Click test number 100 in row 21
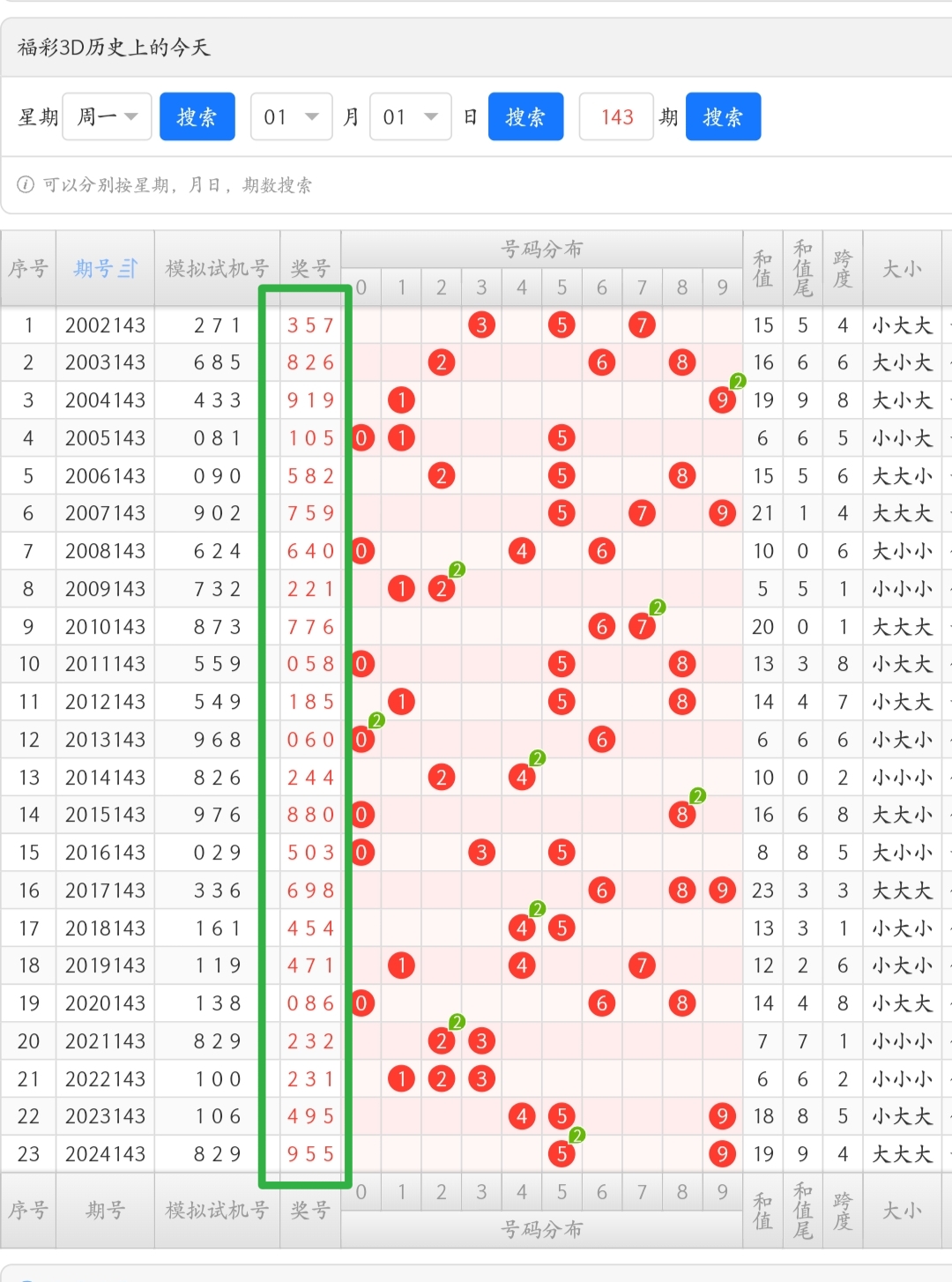Image resolution: width=952 pixels, height=1282 pixels. coord(217,1079)
